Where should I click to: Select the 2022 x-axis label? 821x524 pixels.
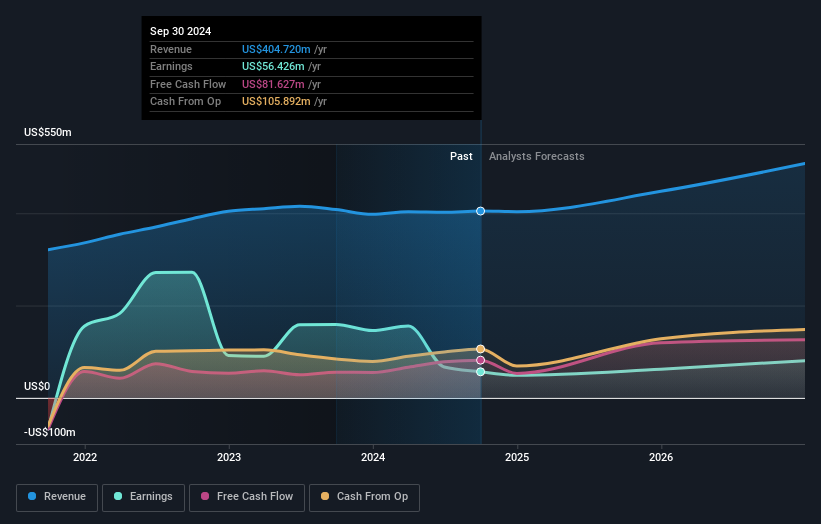pos(85,457)
